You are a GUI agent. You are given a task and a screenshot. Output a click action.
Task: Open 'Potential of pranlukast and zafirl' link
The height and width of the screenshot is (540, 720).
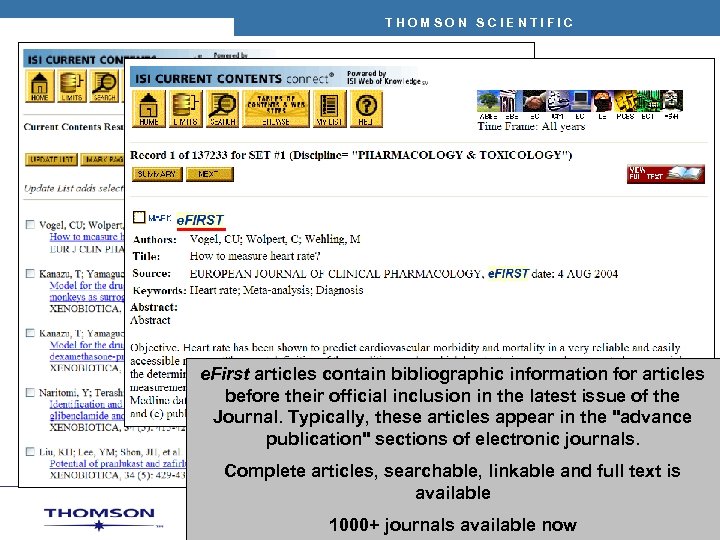click(x=118, y=464)
